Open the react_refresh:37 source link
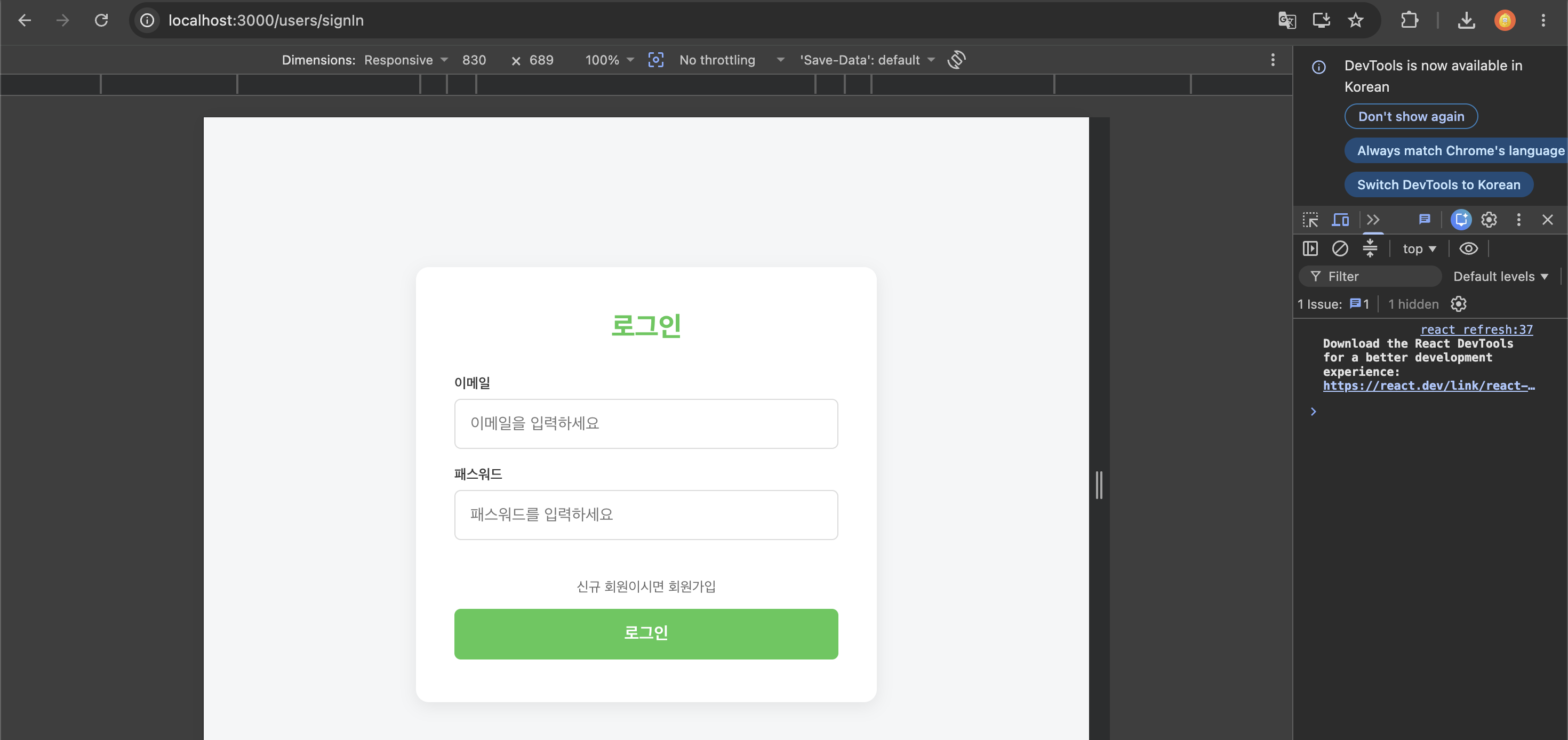 pos(1476,329)
